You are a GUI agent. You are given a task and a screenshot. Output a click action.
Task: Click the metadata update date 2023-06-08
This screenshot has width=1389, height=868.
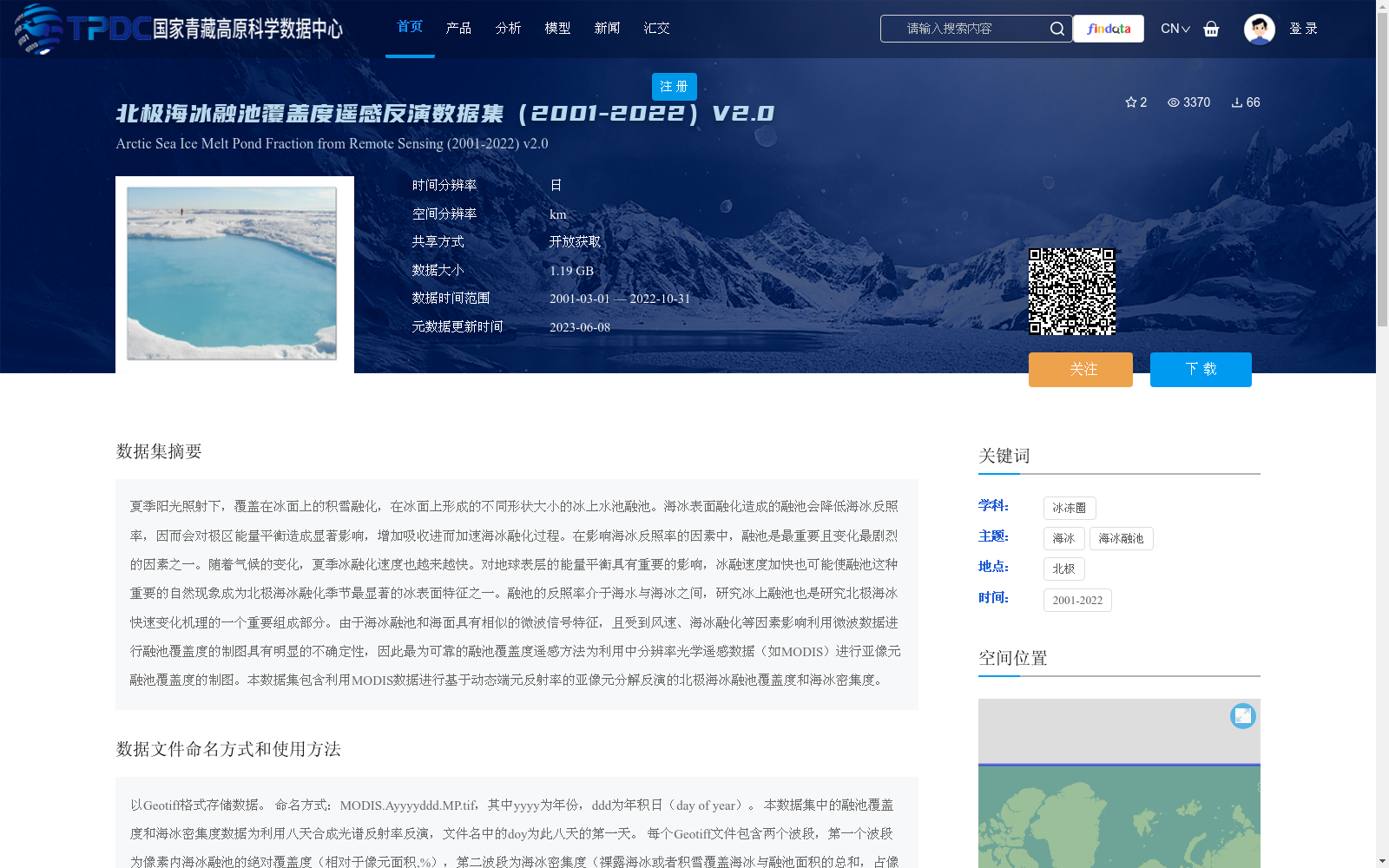click(580, 327)
